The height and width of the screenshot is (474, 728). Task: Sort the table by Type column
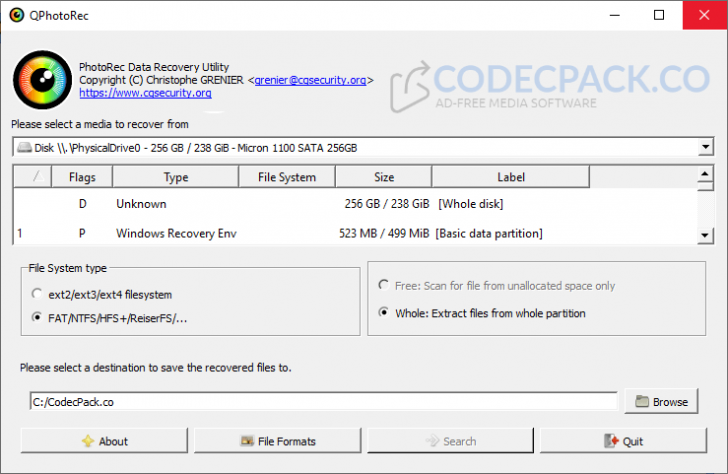[176, 177]
